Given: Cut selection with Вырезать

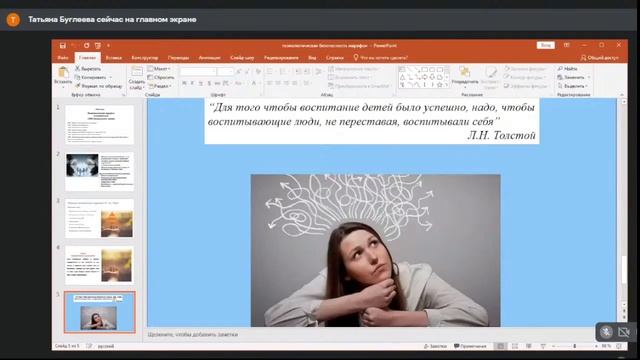Looking at the screenshot, I should (88, 69).
